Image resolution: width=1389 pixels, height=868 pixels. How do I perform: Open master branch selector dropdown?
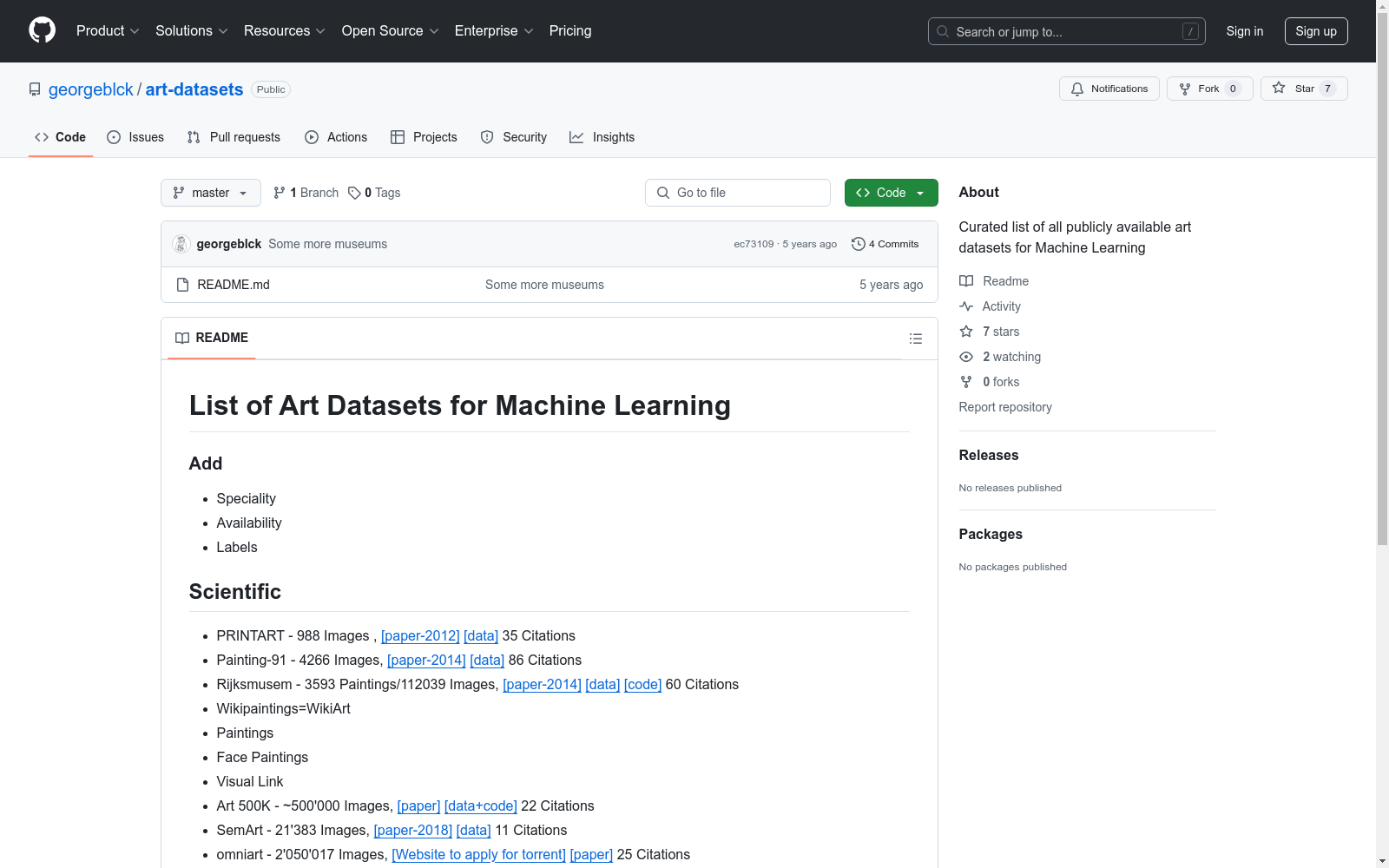pyautogui.click(x=211, y=193)
